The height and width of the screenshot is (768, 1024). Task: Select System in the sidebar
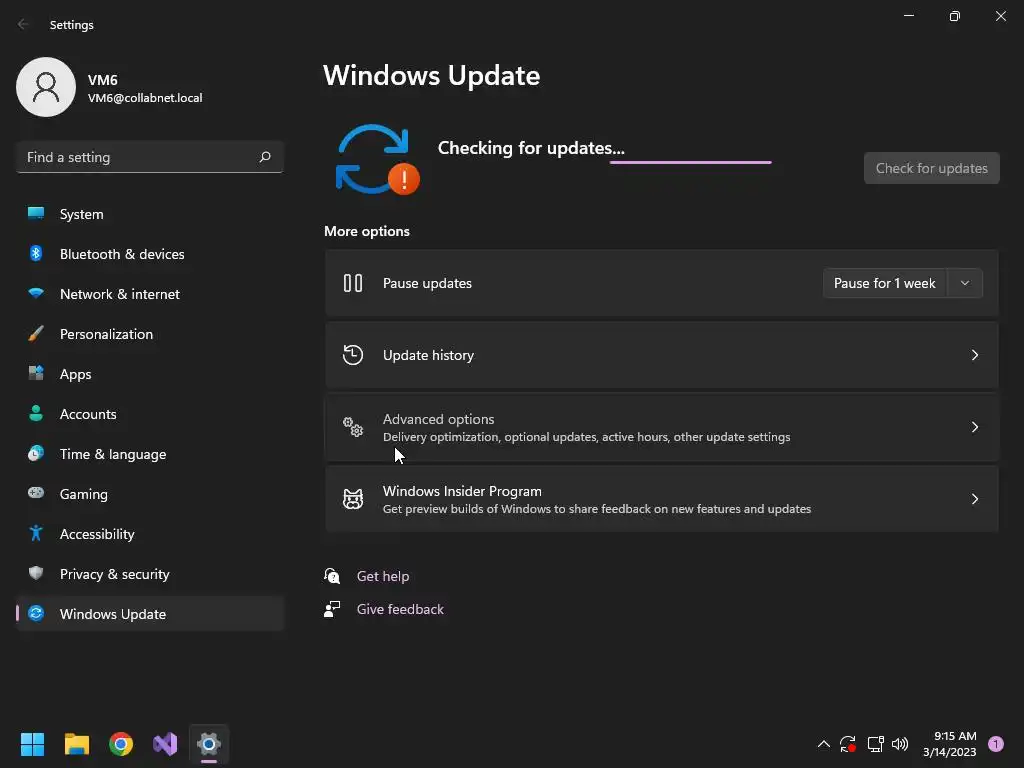150,214
